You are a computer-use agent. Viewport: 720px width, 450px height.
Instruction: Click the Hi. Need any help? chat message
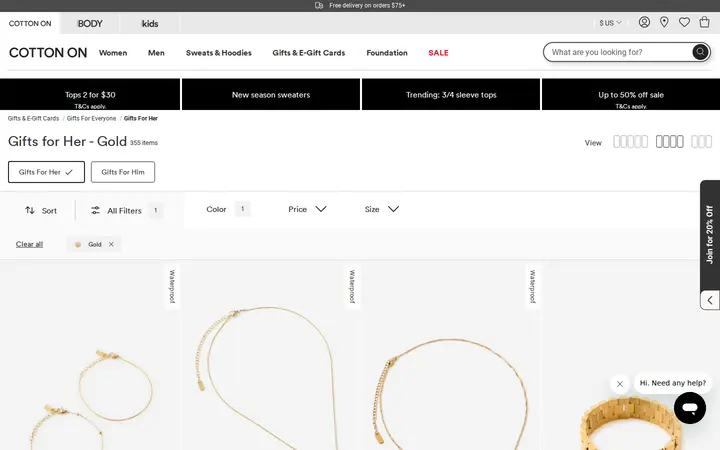(x=672, y=383)
